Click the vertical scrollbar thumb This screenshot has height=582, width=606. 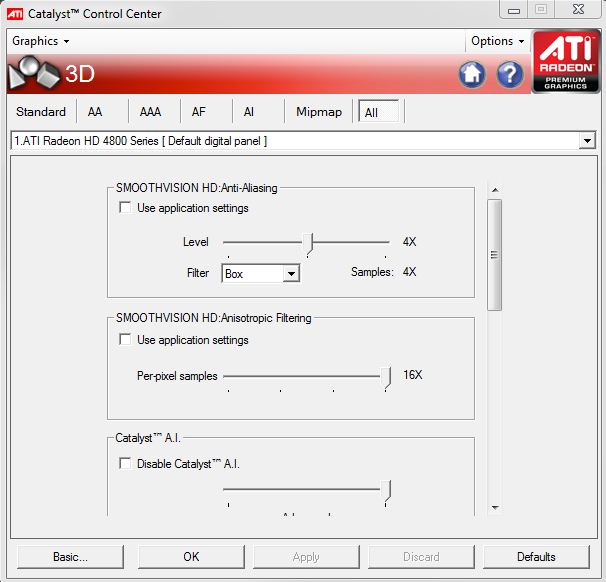pyautogui.click(x=494, y=255)
